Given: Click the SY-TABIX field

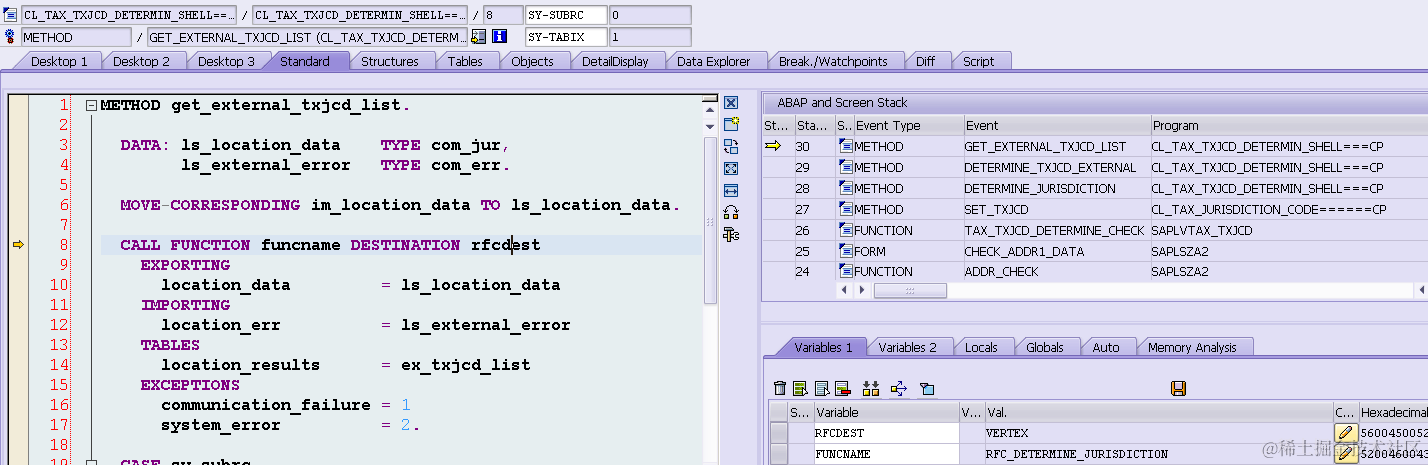Looking at the screenshot, I should click(x=566, y=37).
